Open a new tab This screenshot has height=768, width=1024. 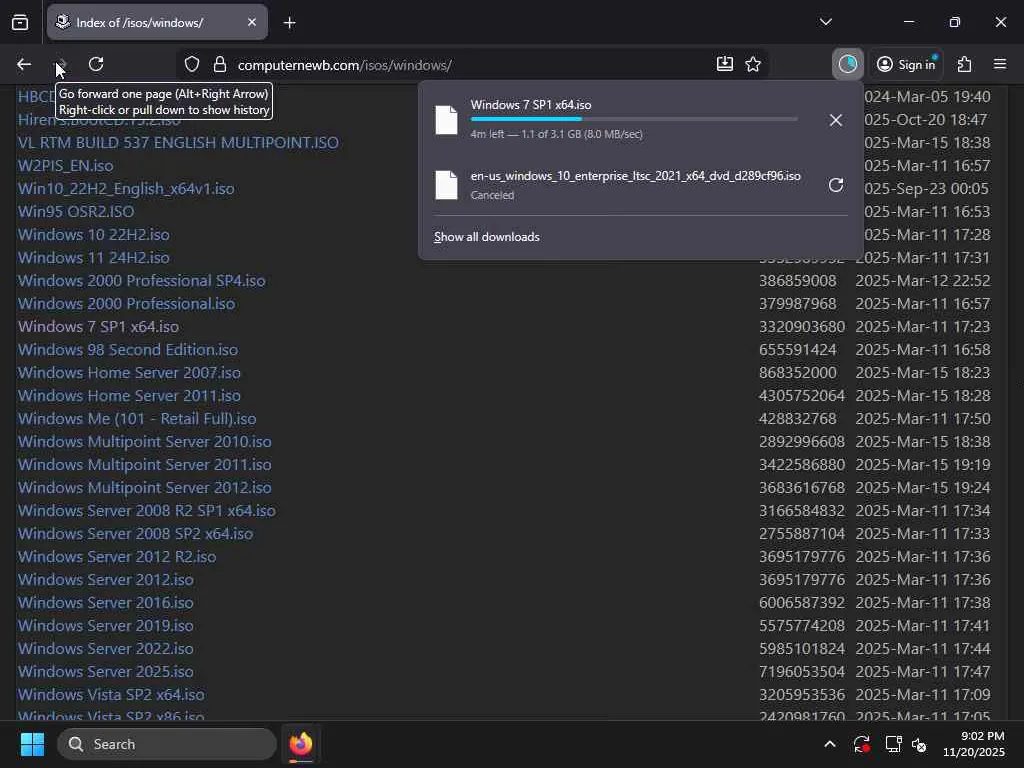point(289,23)
